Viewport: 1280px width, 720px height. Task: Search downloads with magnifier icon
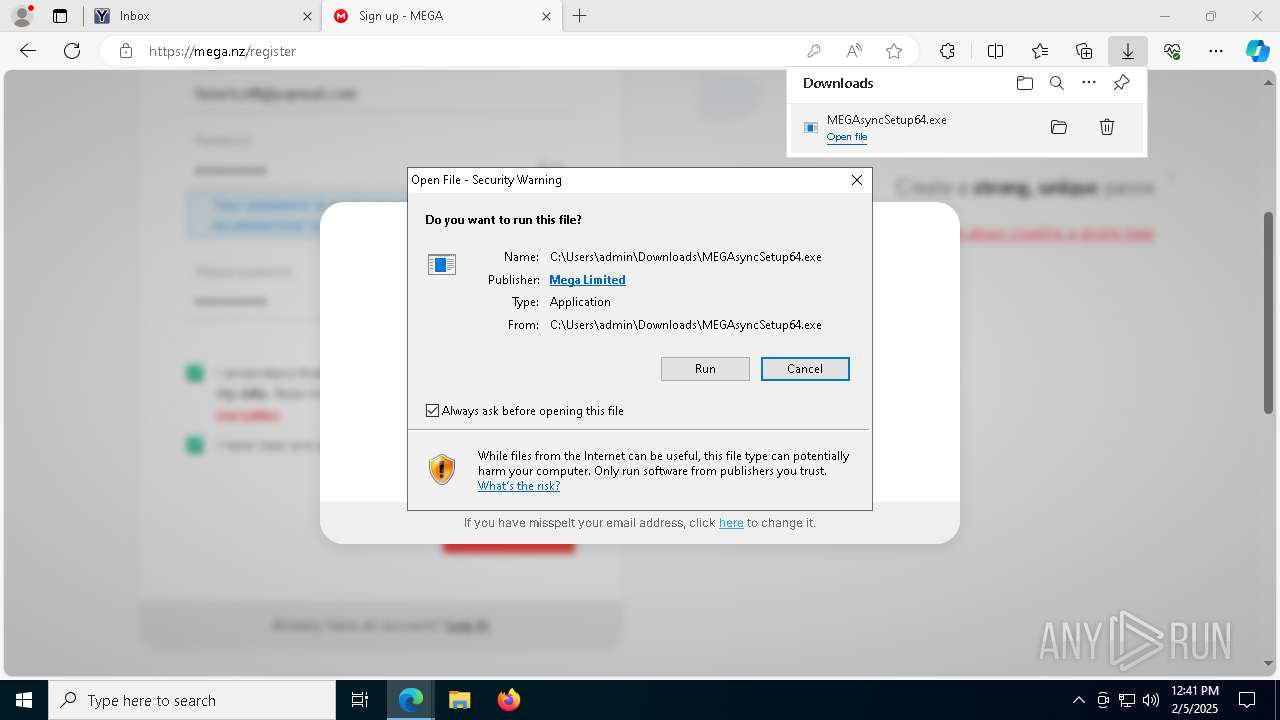pos(1057,83)
